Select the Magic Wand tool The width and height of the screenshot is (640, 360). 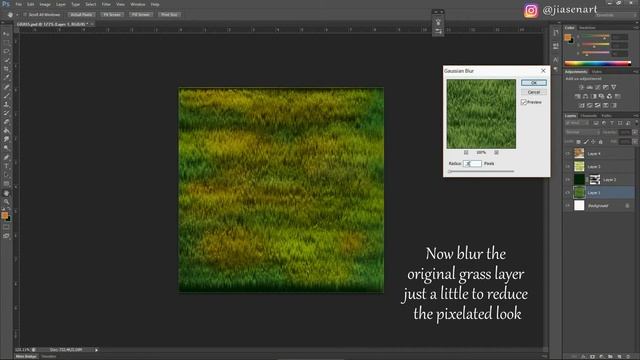click(x=6, y=60)
